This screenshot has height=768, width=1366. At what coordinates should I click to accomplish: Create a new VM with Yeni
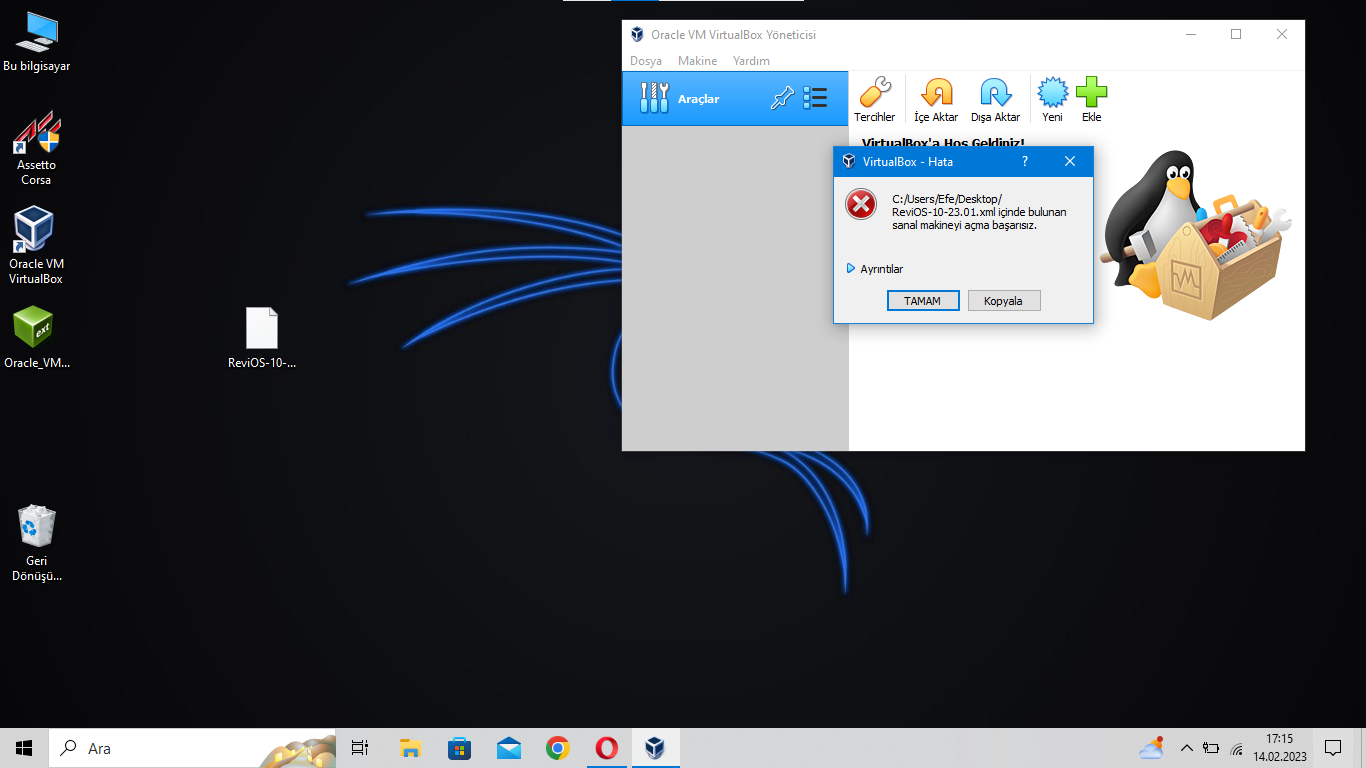coord(1052,99)
